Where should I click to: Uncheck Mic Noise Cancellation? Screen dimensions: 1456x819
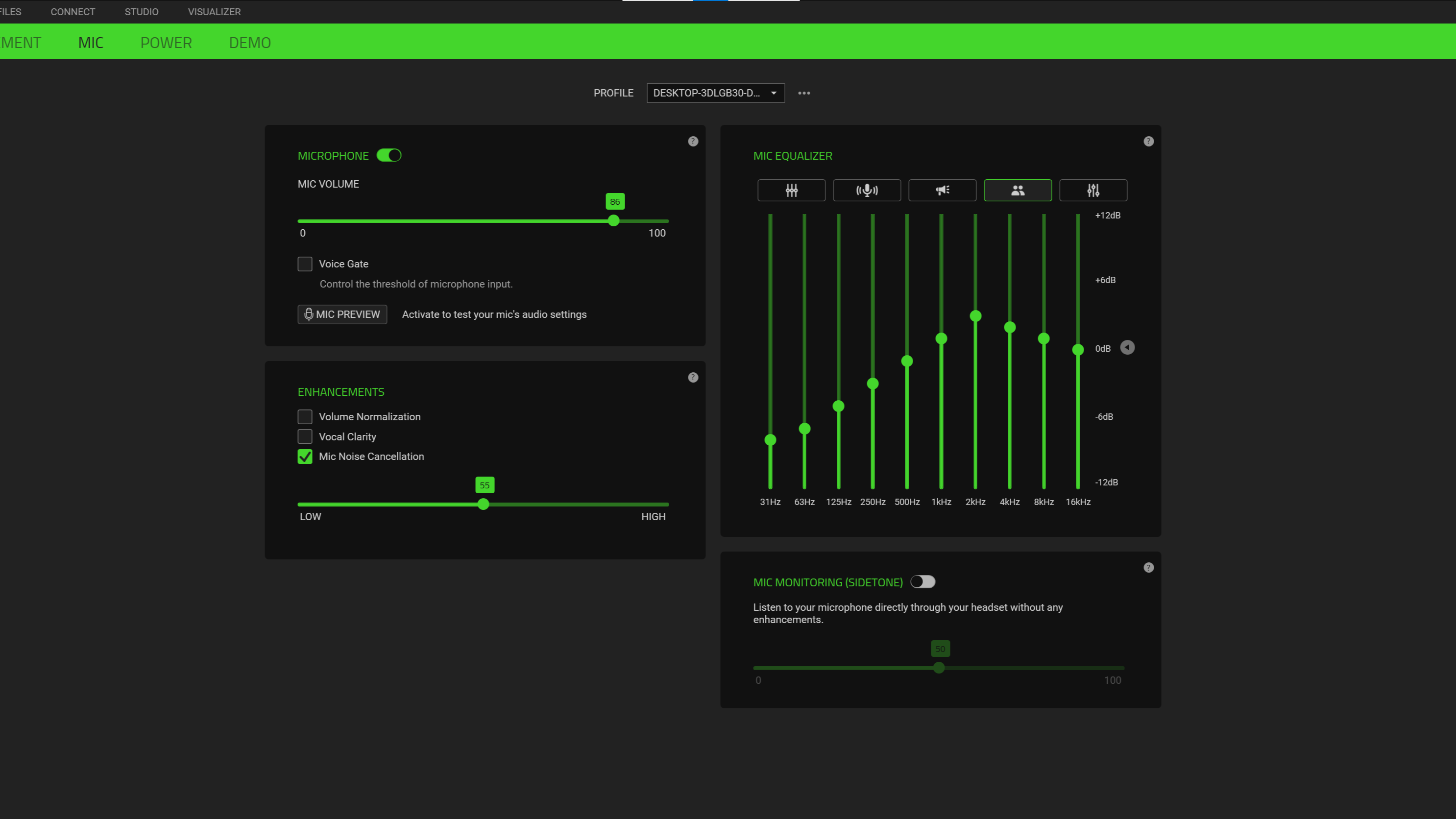point(305,457)
